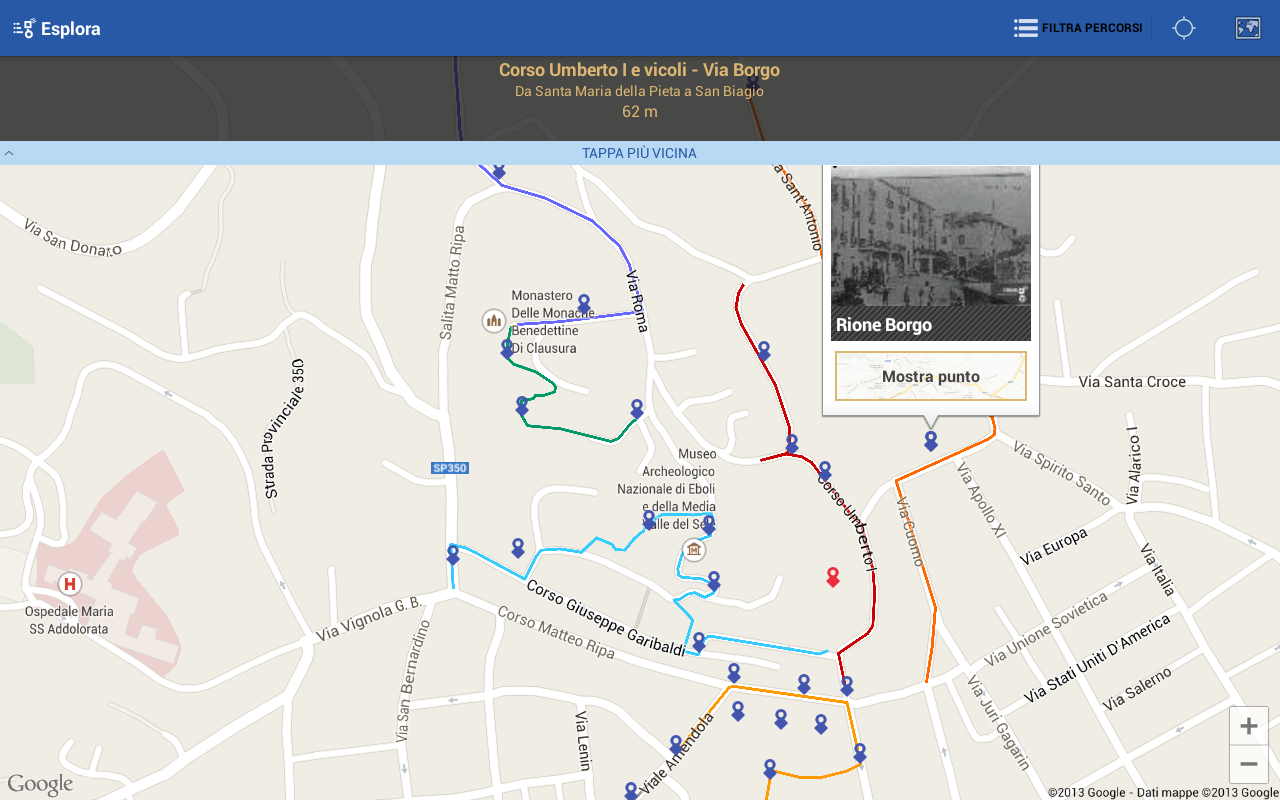Click the SP350 road badge
1280x800 pixels.
click(450, 468)
